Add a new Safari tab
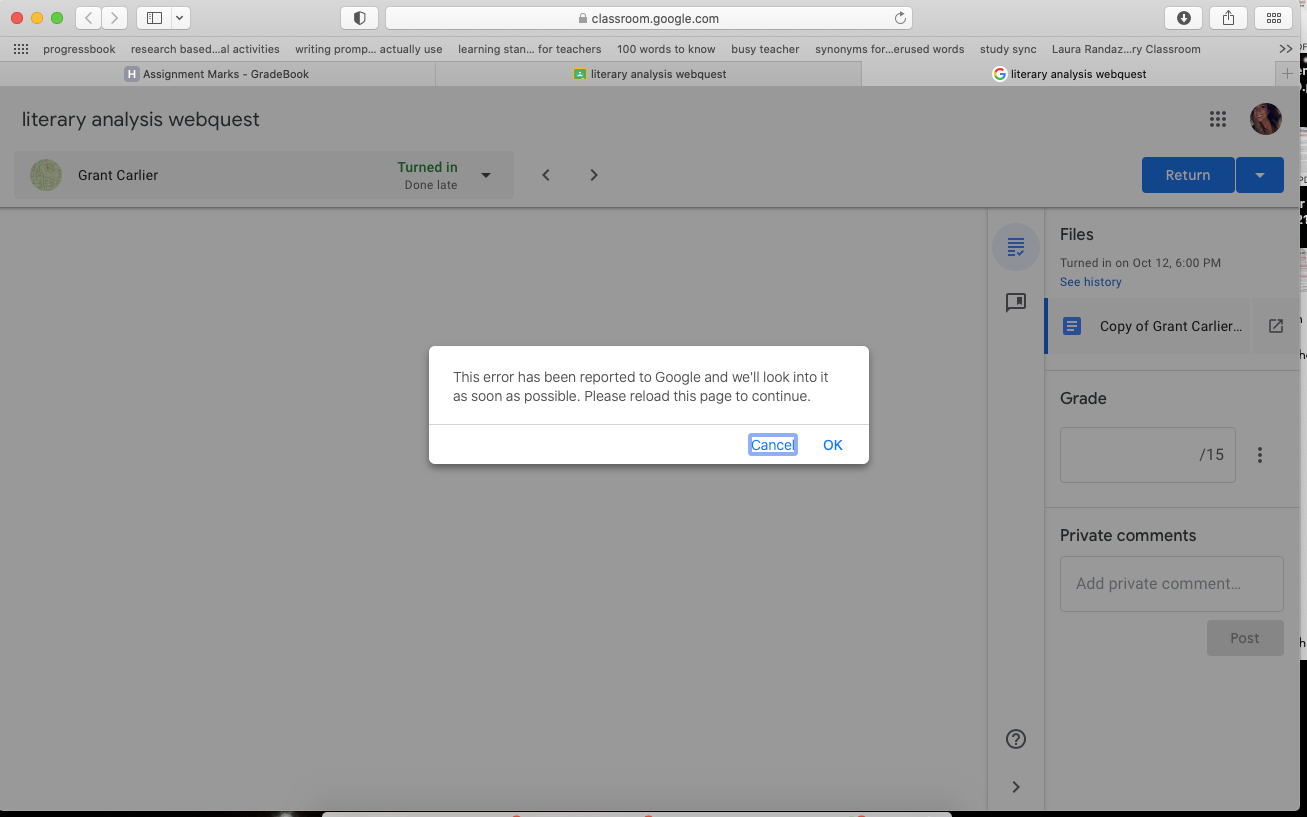Screen dimensions: 1307x817 coord(1287,74)
